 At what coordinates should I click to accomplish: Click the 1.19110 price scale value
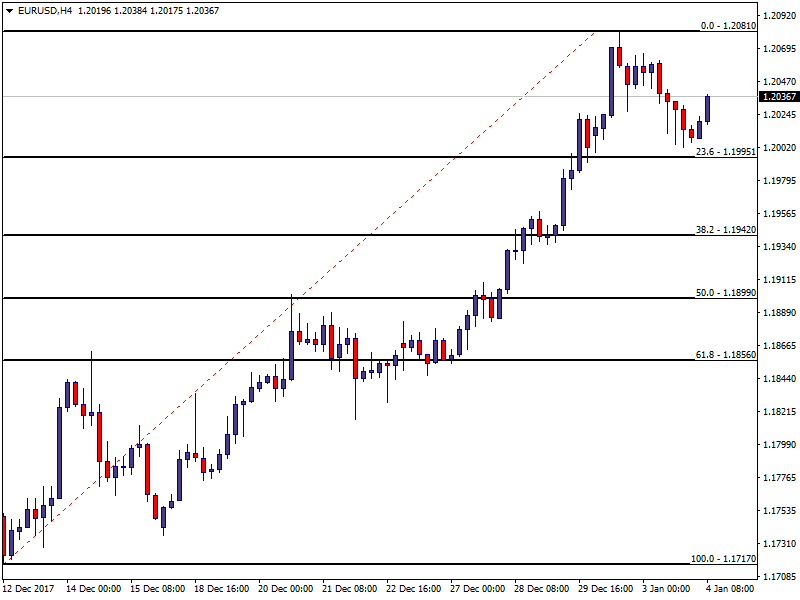tap(779, 280)
